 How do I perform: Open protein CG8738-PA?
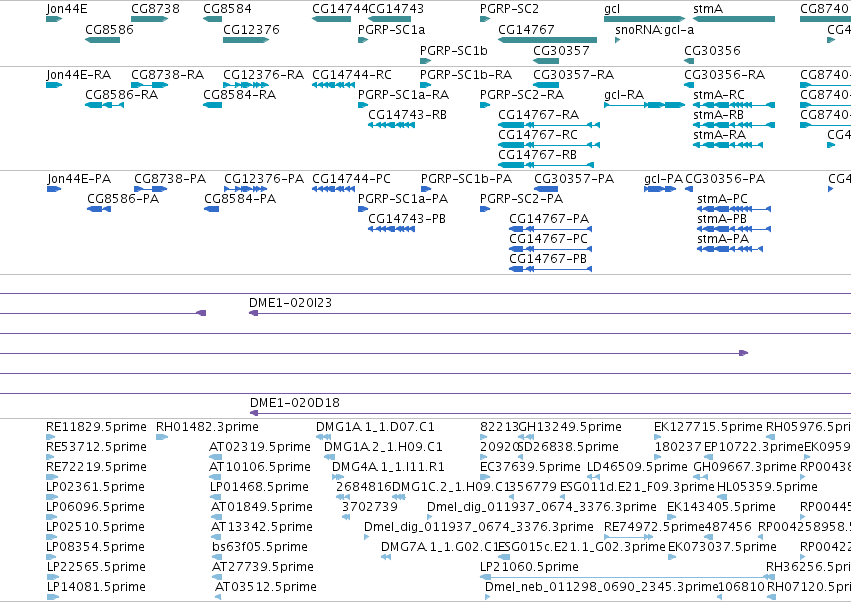[x=170, y=179]
